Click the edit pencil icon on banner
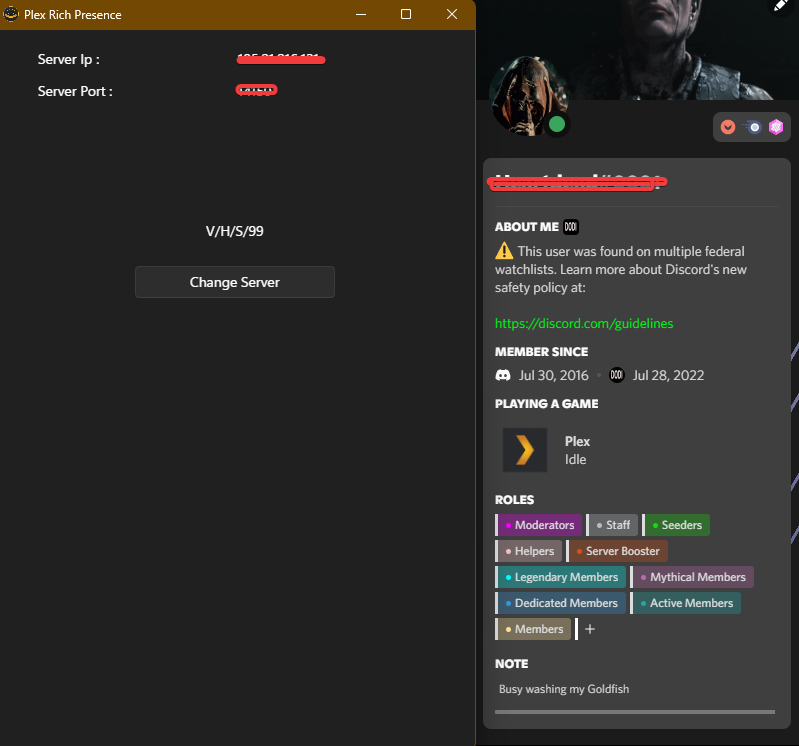Viewport: 799px width, 746px height. [x=781, y=5]
